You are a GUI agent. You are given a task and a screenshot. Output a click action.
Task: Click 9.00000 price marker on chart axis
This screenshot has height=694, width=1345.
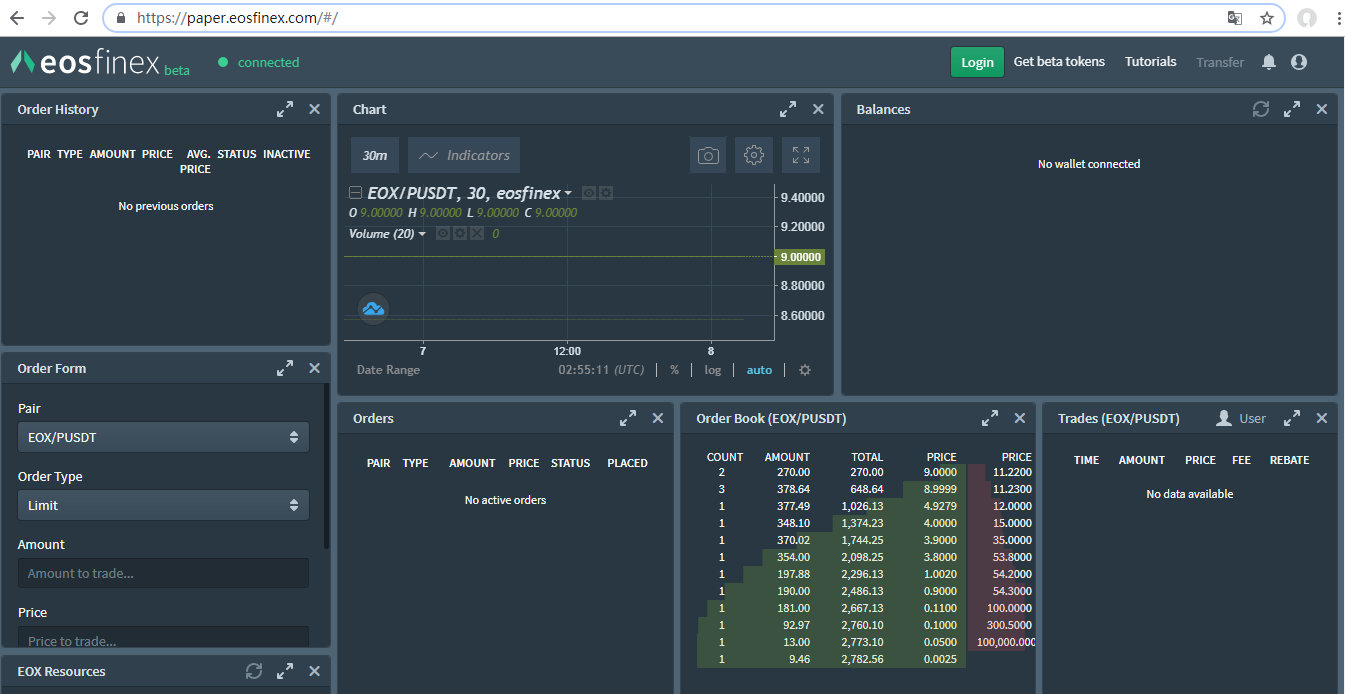(800, 257)
